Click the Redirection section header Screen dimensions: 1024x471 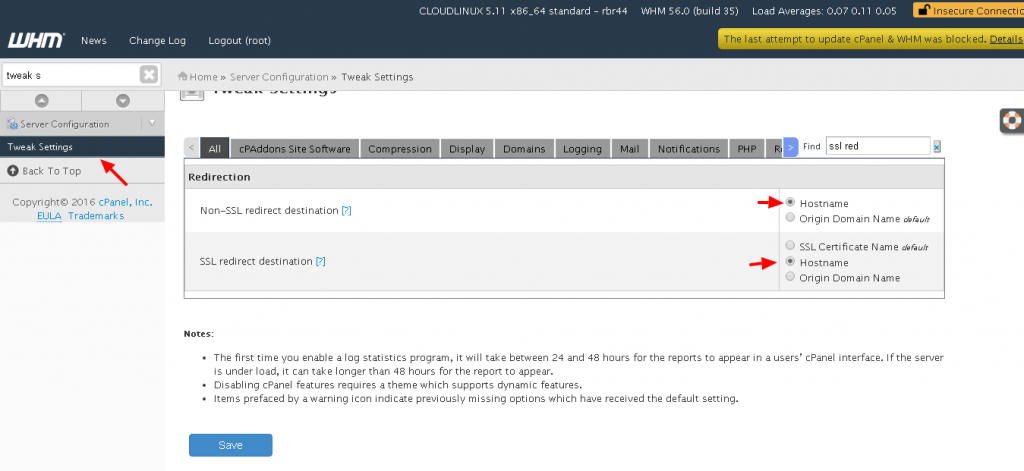click(x=564, y=177)
